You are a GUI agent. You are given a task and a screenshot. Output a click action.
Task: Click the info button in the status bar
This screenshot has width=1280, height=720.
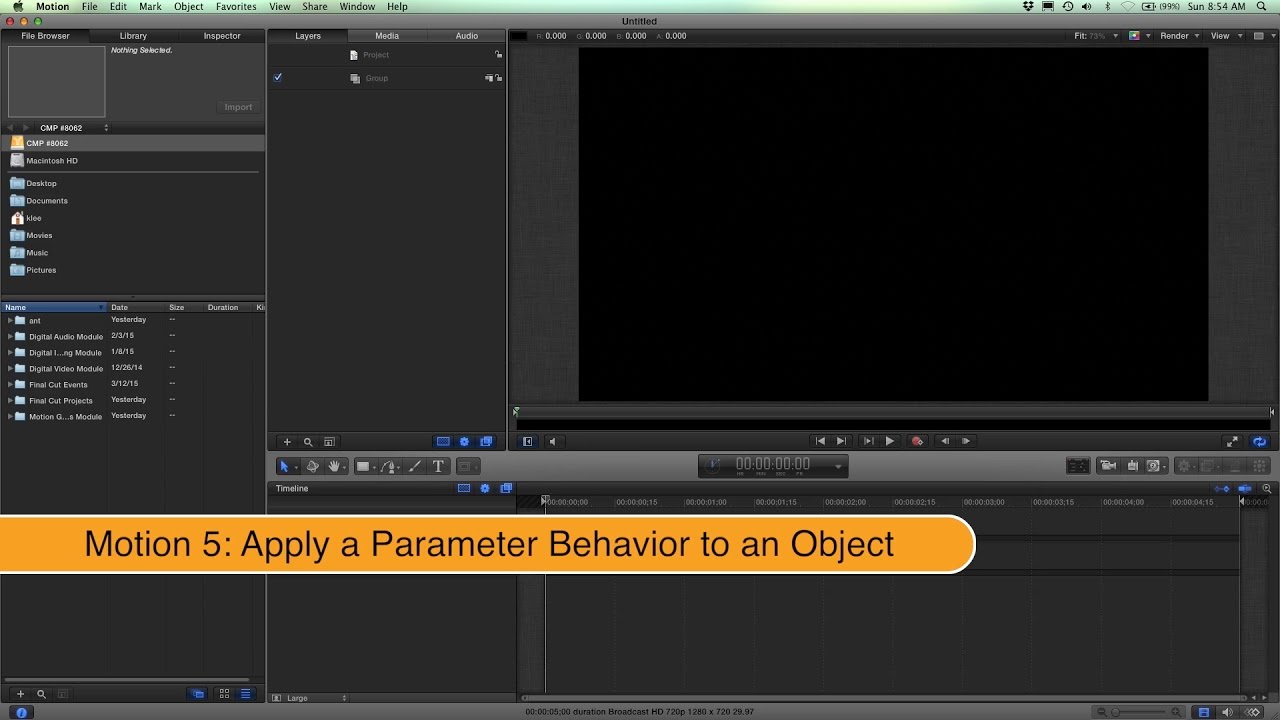pyautogui.click(x=21, y=712)
